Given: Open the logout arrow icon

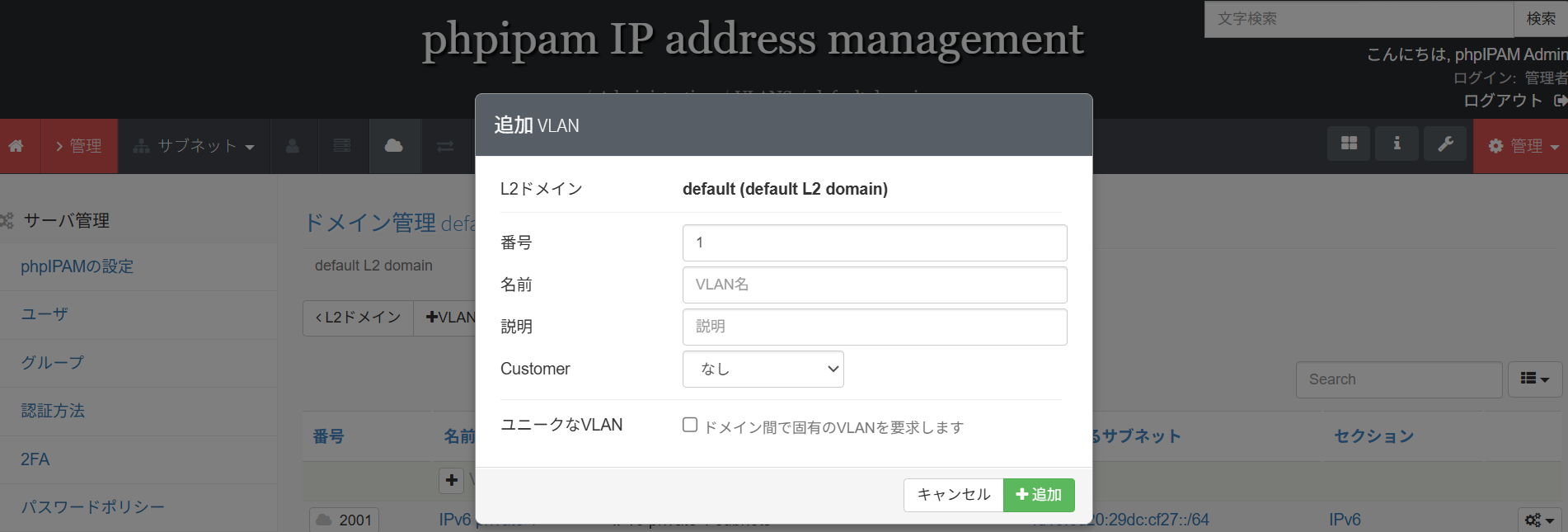Looking at the screenshot, I should (1559, 101).
